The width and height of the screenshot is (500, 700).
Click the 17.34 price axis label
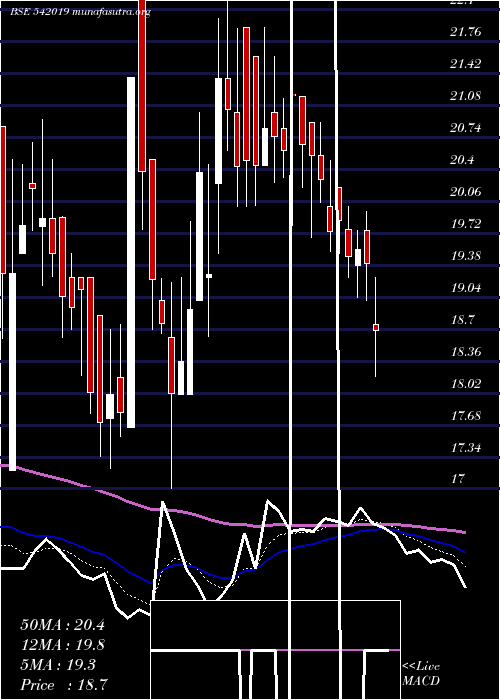click(x=466, y=447)
